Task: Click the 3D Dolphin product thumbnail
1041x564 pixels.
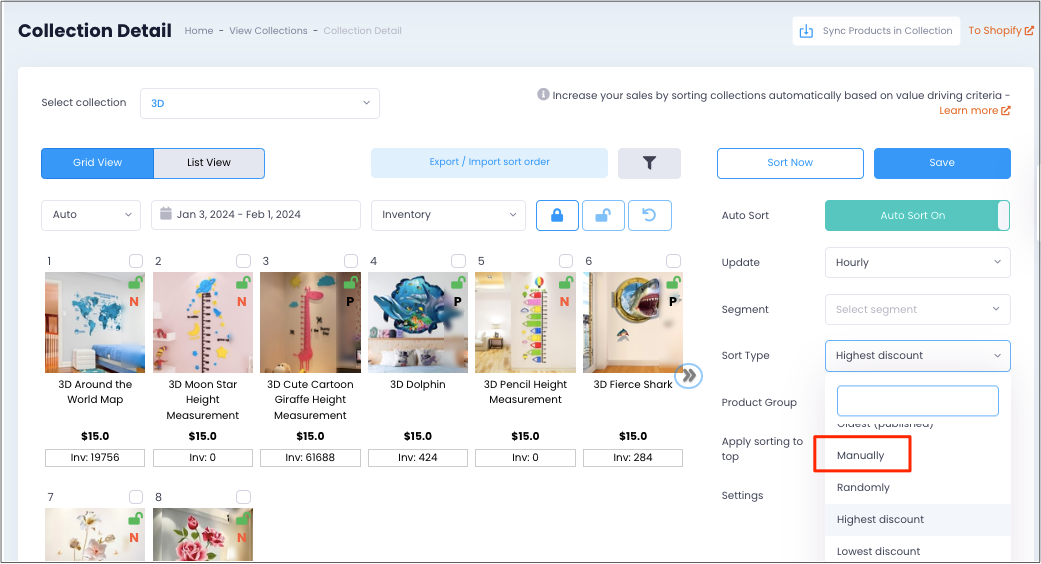Action: pyautogui.click(x=418, y=322)
